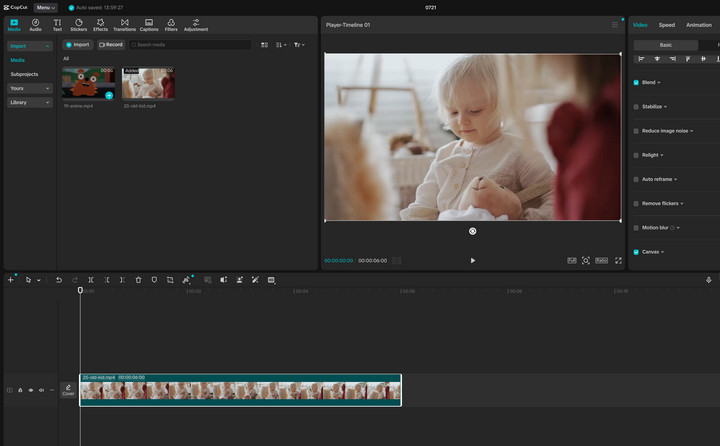Click the fullscreen preview icon
Viewport: 720px width, 446px height.
[x=619, y=260]
